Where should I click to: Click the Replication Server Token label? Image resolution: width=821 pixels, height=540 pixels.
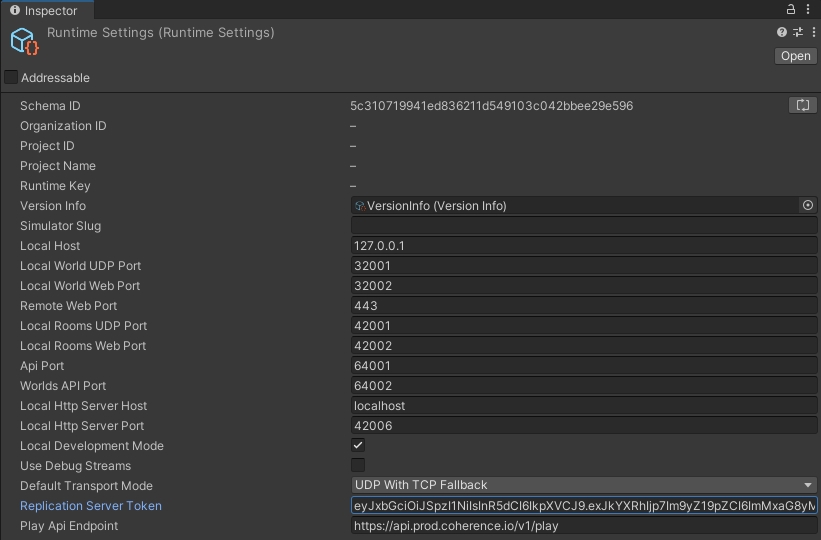point(91,506)
